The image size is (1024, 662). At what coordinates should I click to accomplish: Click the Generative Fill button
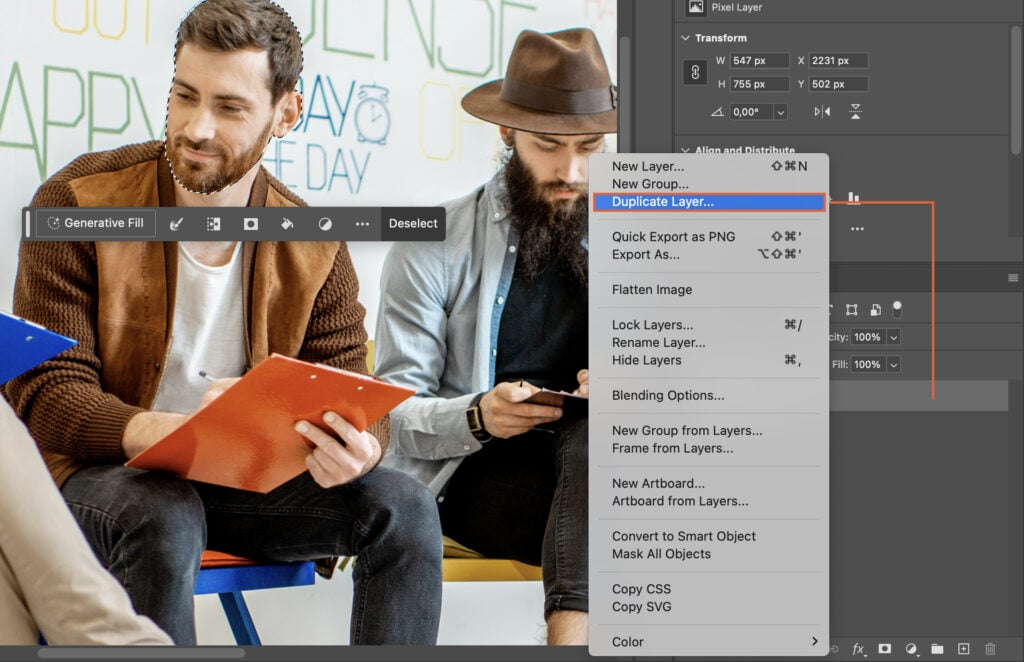point(94,223)
